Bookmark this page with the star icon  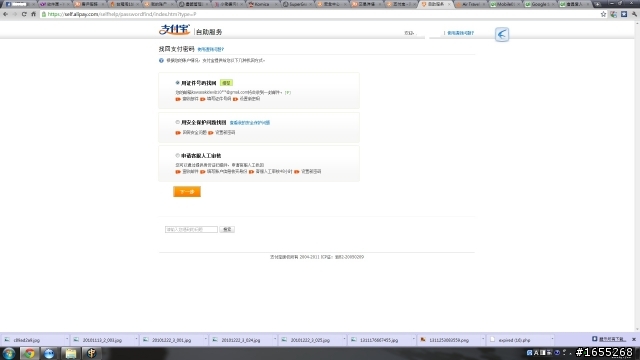click(x=603, y=14)
